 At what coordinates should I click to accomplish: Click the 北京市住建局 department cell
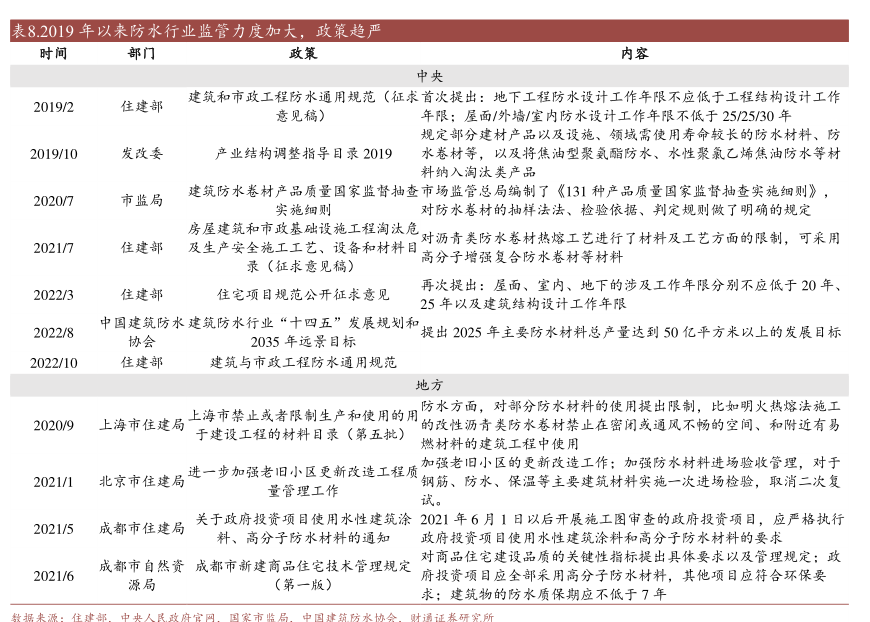click(142, 481)
